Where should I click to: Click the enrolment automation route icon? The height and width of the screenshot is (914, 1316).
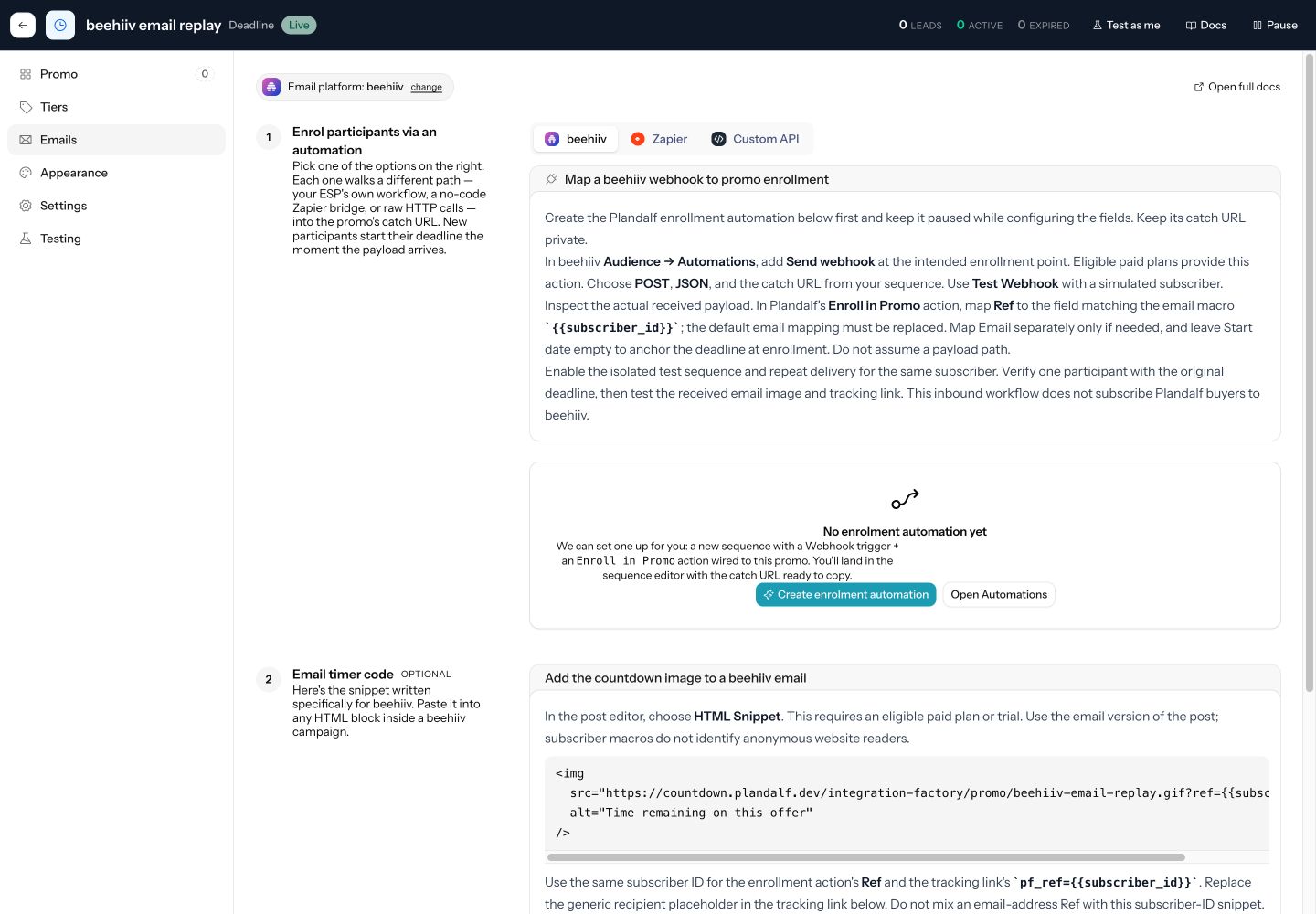905,499
